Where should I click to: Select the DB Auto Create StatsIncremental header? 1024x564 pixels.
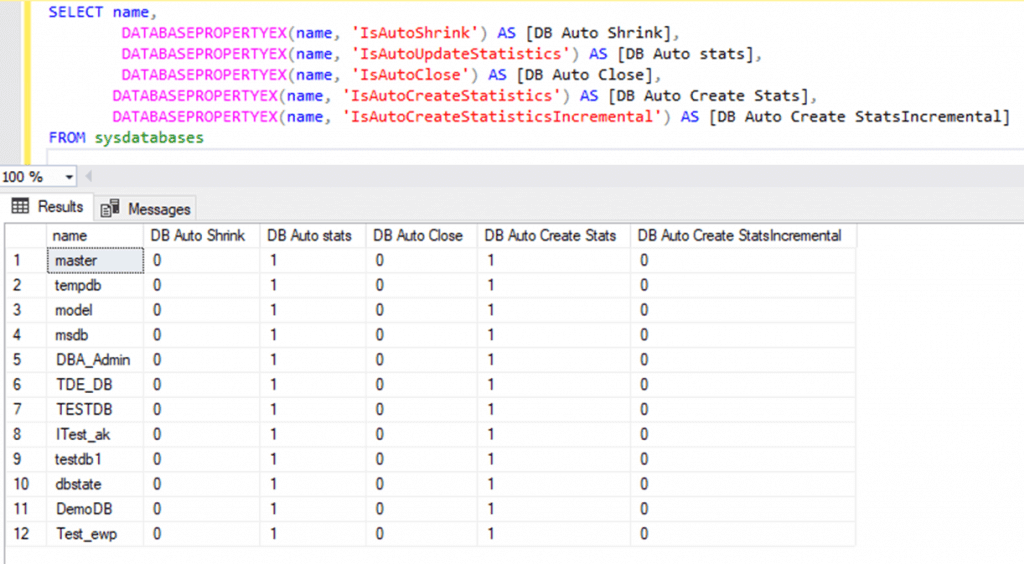[739, 236]
